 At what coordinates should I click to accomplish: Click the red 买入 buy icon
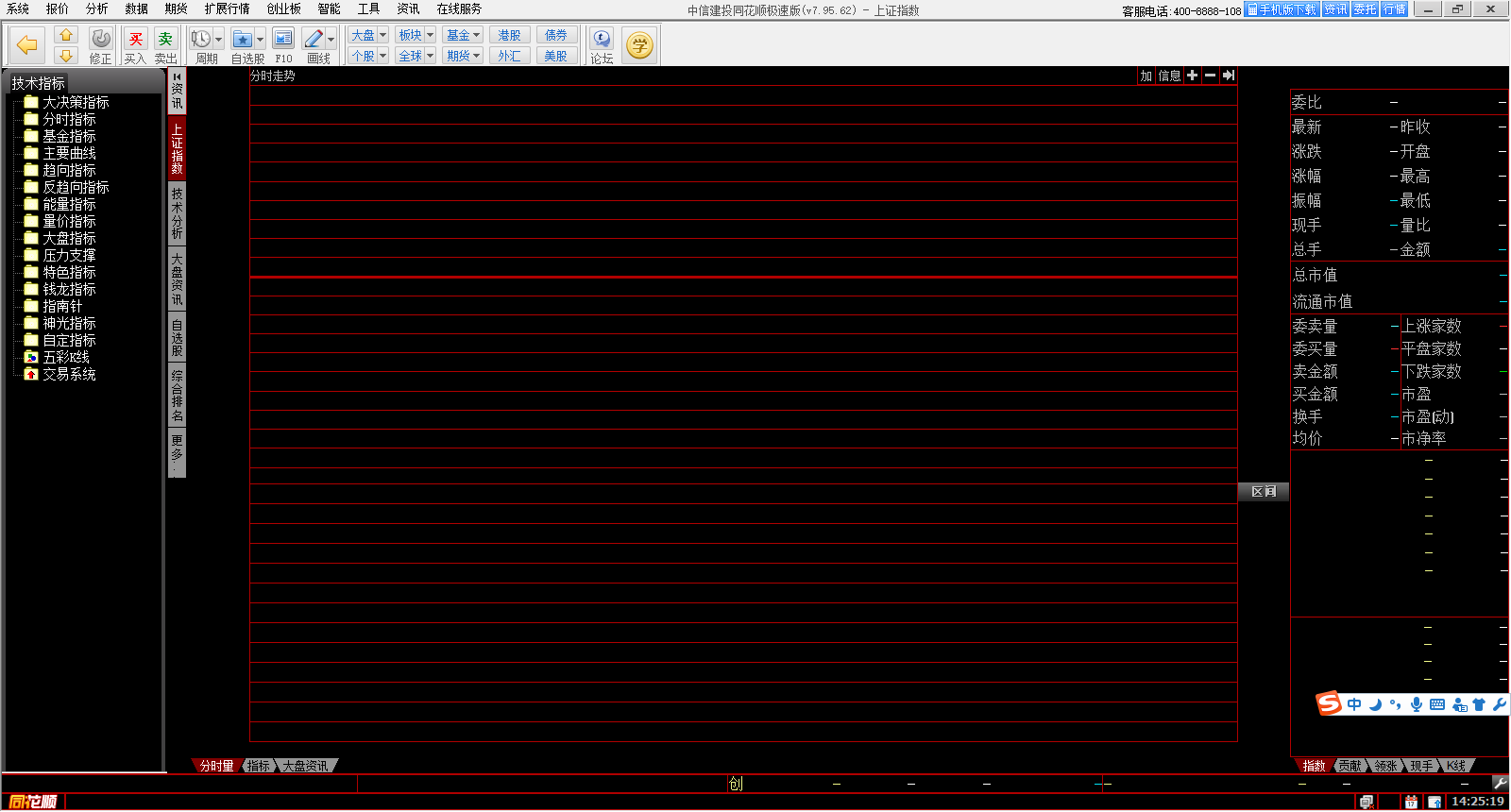tap(136, 39)
